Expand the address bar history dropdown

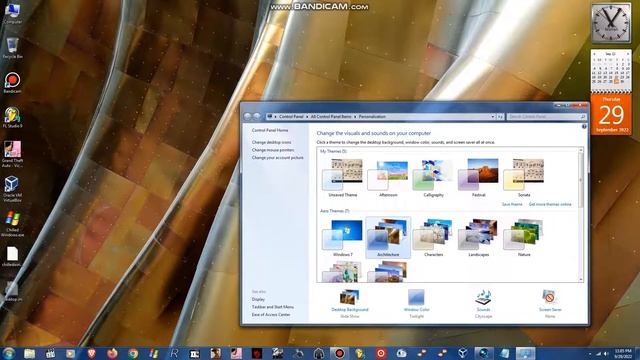493,117
